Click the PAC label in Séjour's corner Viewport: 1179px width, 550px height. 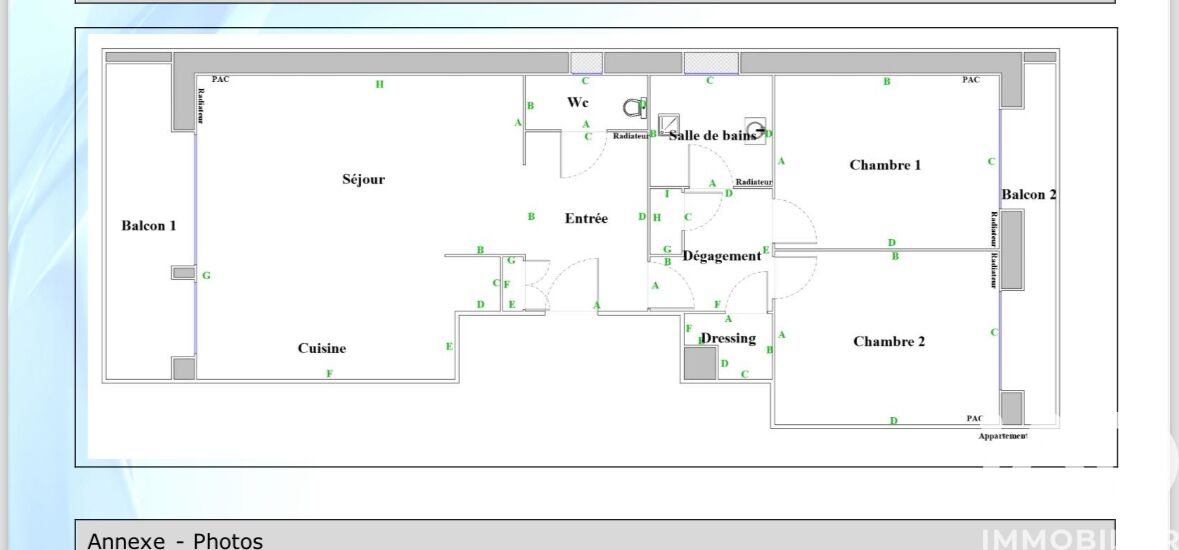click(x=220, y=80)
